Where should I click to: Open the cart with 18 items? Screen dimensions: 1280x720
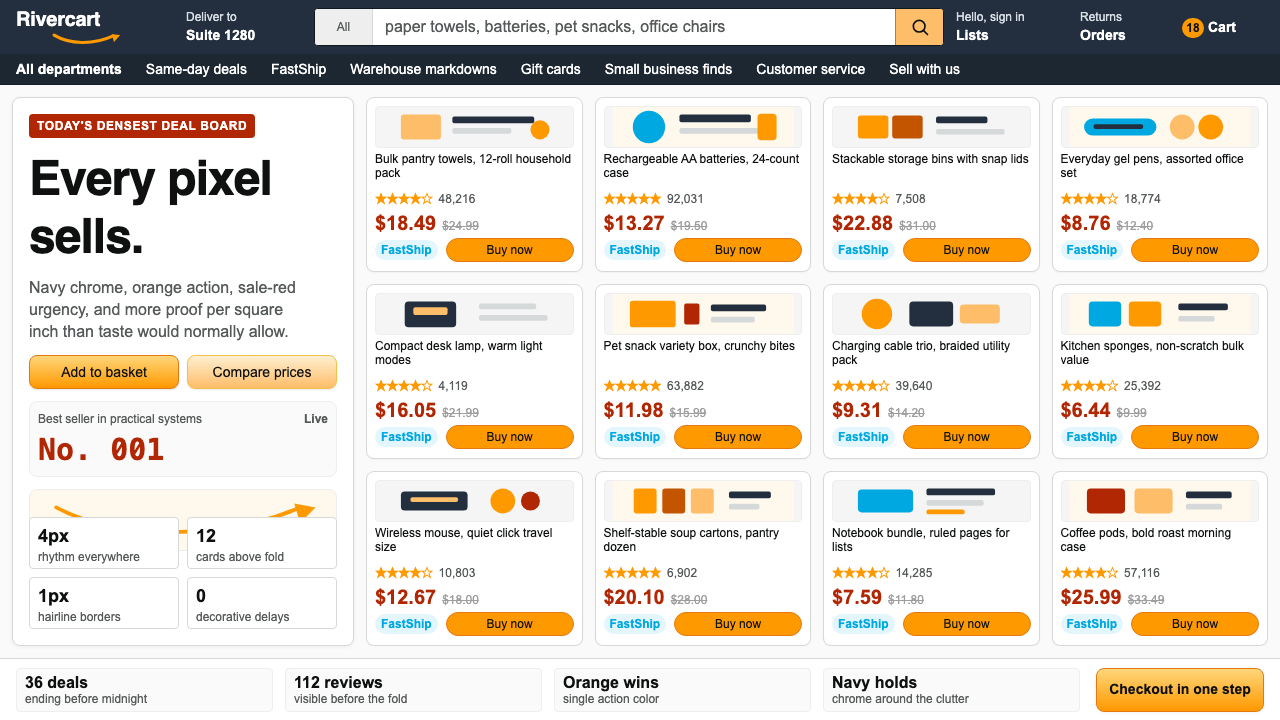point(1209,27)
